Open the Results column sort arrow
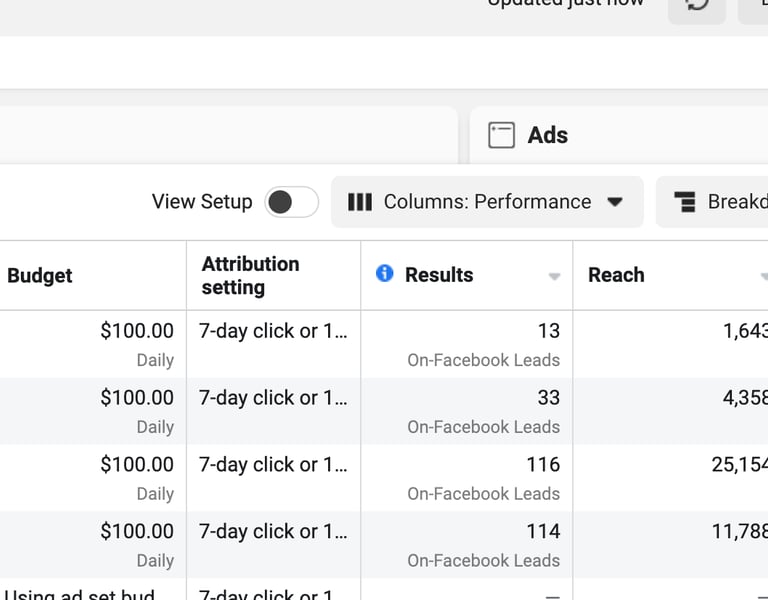Viewport: 768px width, 600px height. 554,277
